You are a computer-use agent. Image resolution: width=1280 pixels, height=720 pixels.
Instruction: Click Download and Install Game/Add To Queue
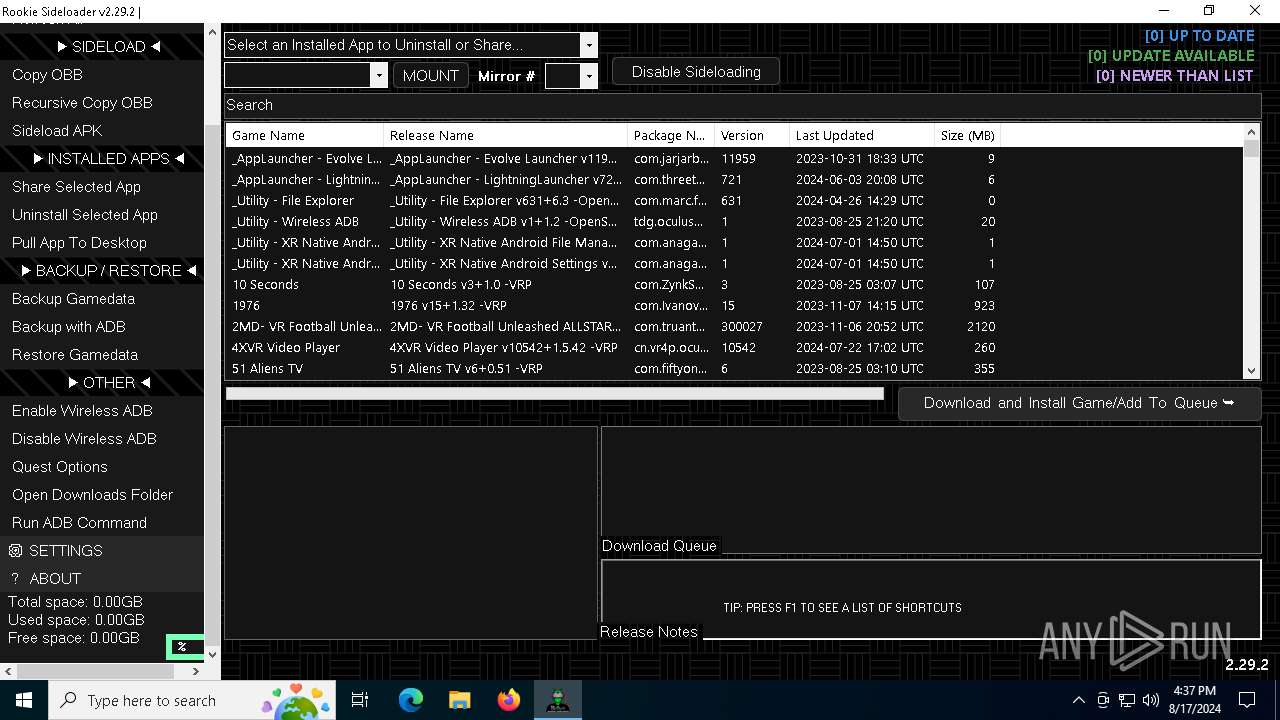click(1079, 403)
